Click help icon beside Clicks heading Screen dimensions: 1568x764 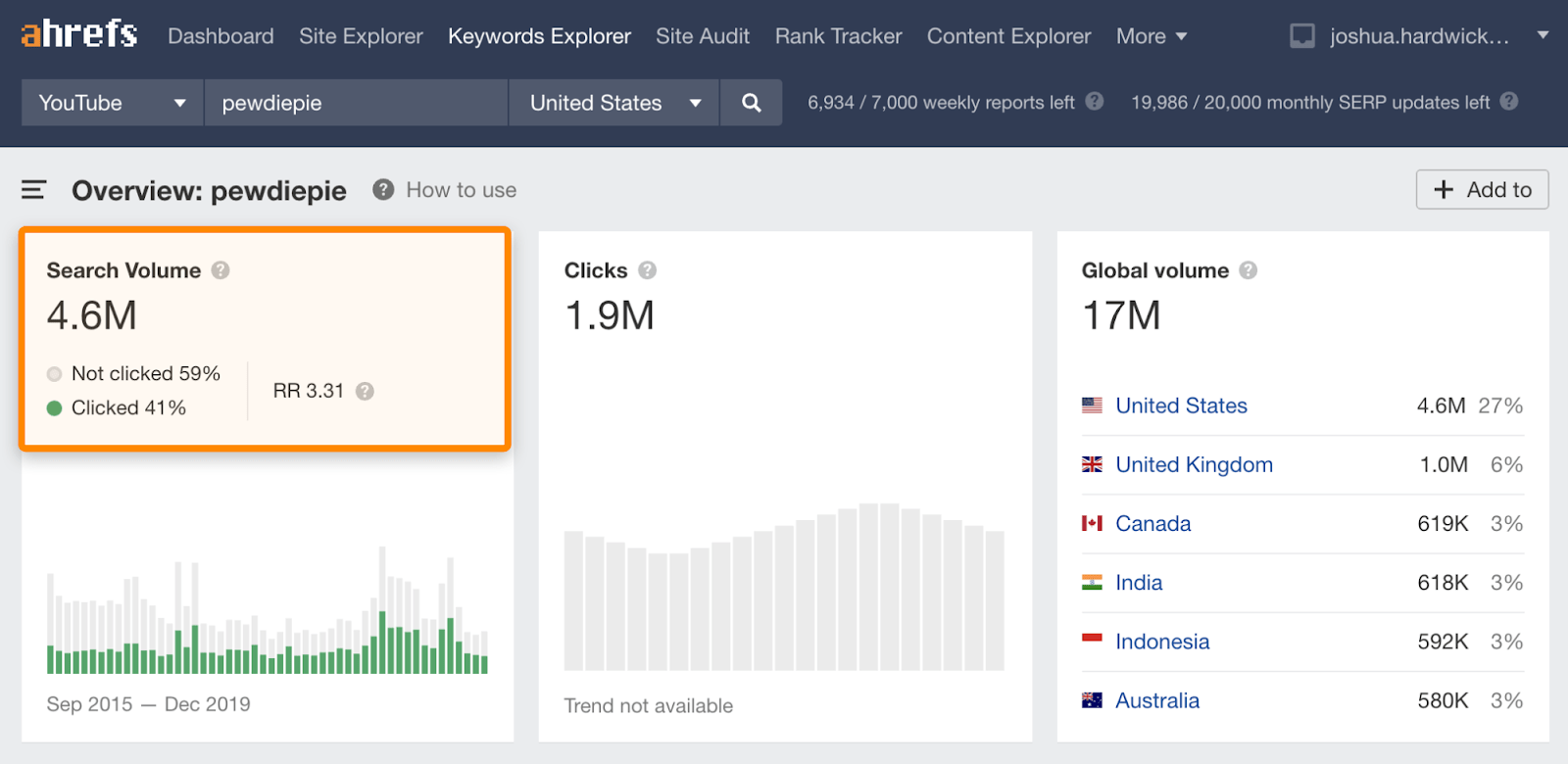pos(647,270)
